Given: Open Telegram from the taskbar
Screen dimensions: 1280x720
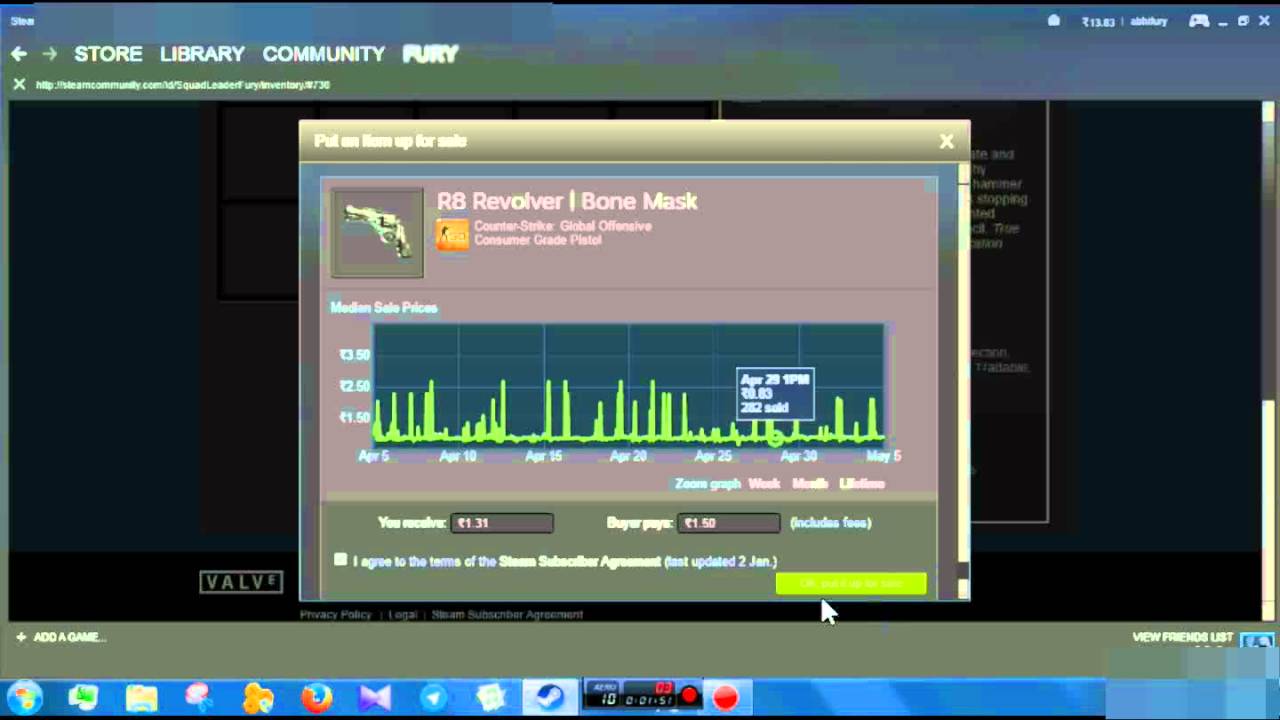Looking at the screenshot, I should 434,697.
